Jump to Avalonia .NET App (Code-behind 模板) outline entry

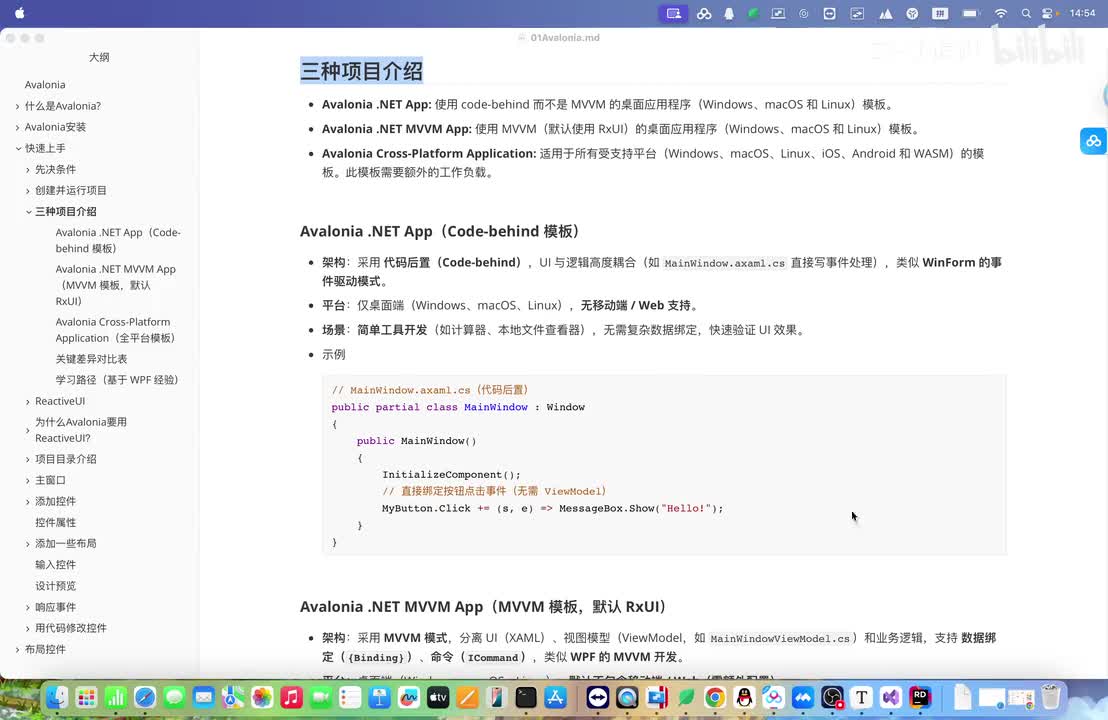(x=118, y=240)
